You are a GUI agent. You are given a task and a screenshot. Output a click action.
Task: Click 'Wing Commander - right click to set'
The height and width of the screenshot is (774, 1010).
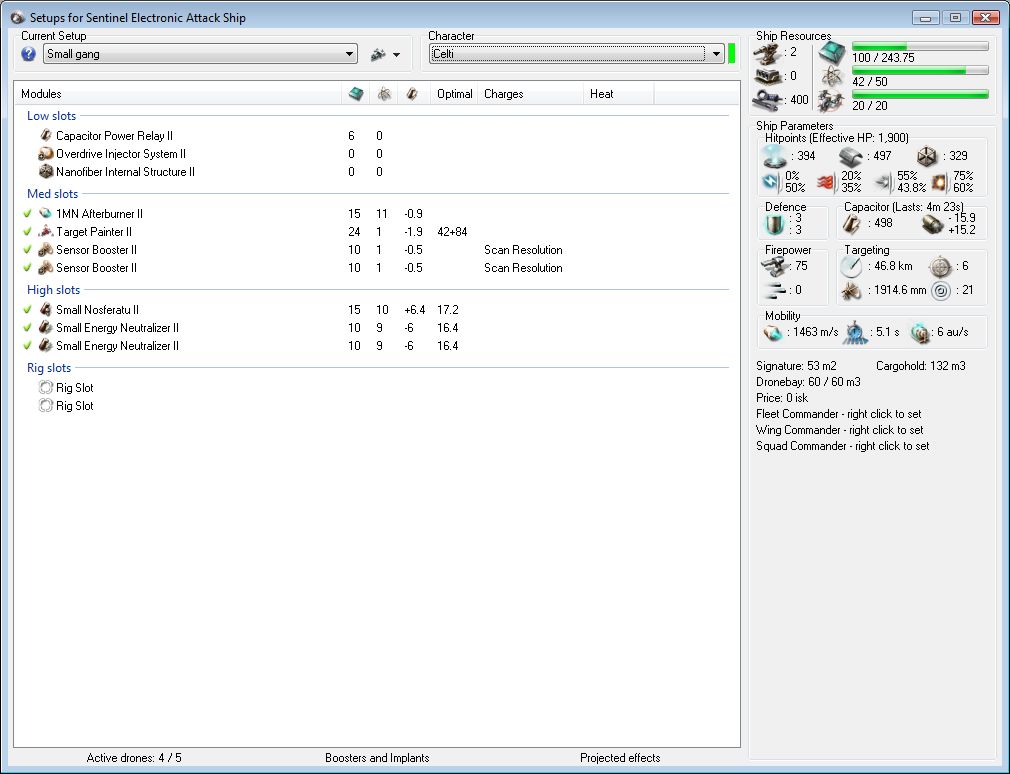pos(839,430)
